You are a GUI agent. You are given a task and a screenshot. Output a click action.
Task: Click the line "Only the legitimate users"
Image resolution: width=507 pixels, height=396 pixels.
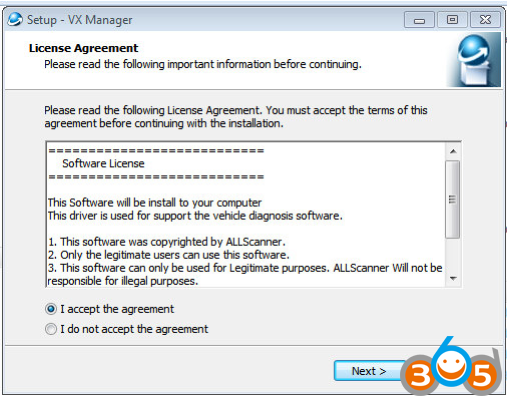tap(169, 255)
